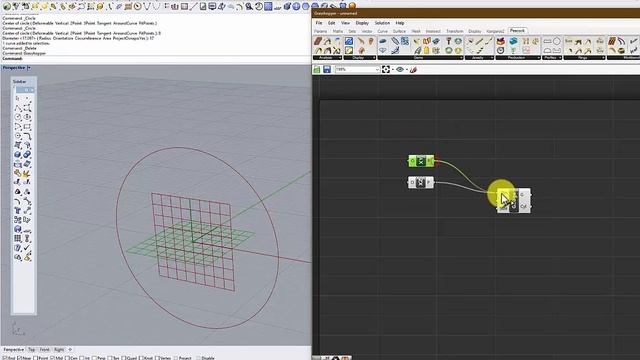
Task: Pick the brown plank icon in Analysis panel
Action: click(x=318, y=41)
